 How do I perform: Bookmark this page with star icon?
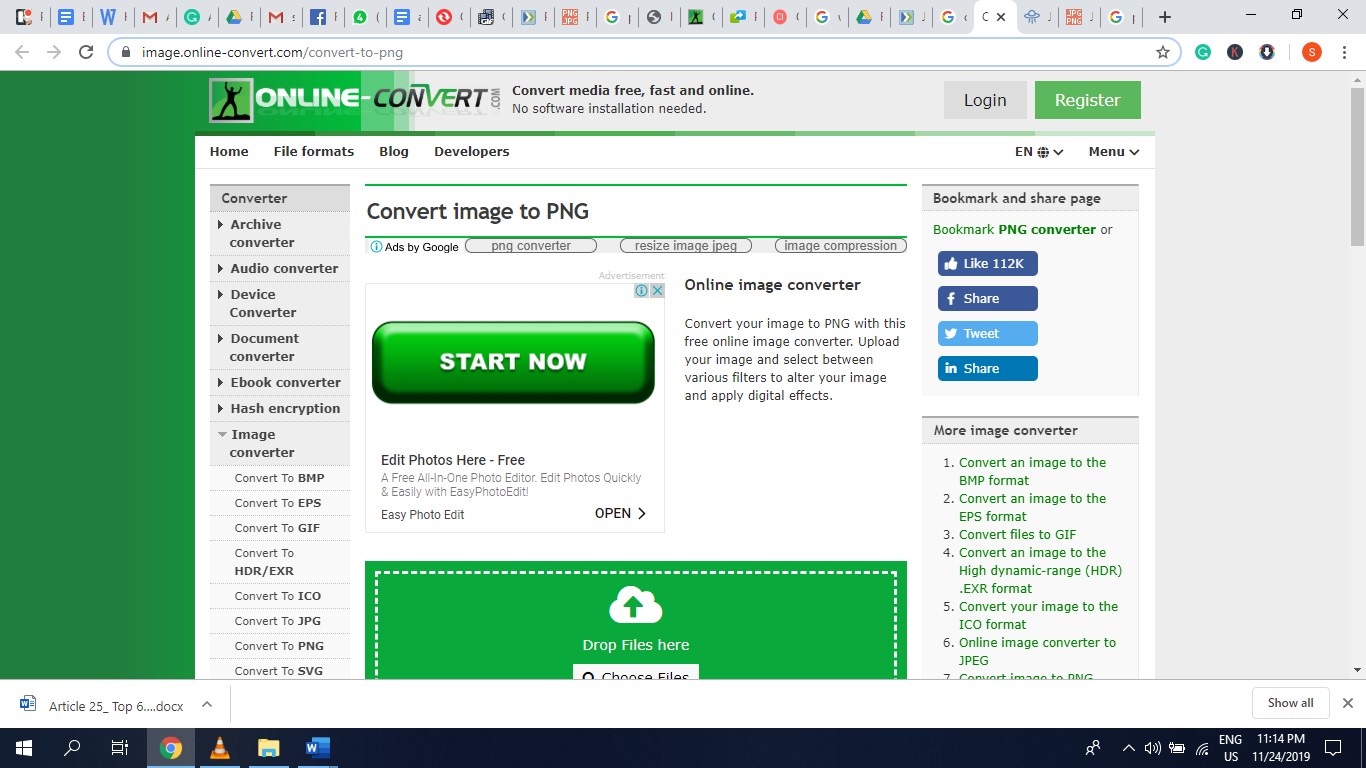tap(1162, 52)
